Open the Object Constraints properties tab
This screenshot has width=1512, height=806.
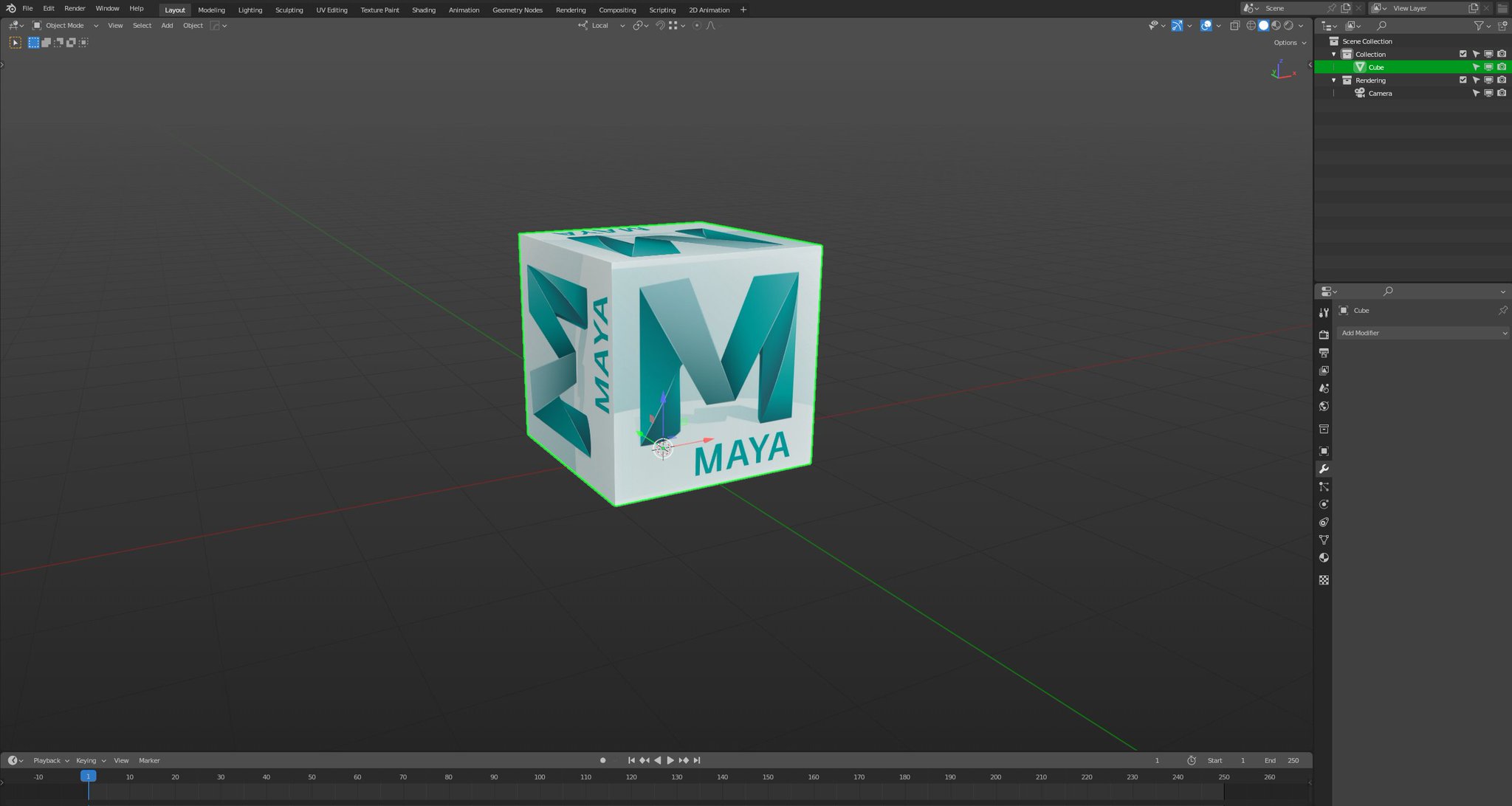[1324, 523]
